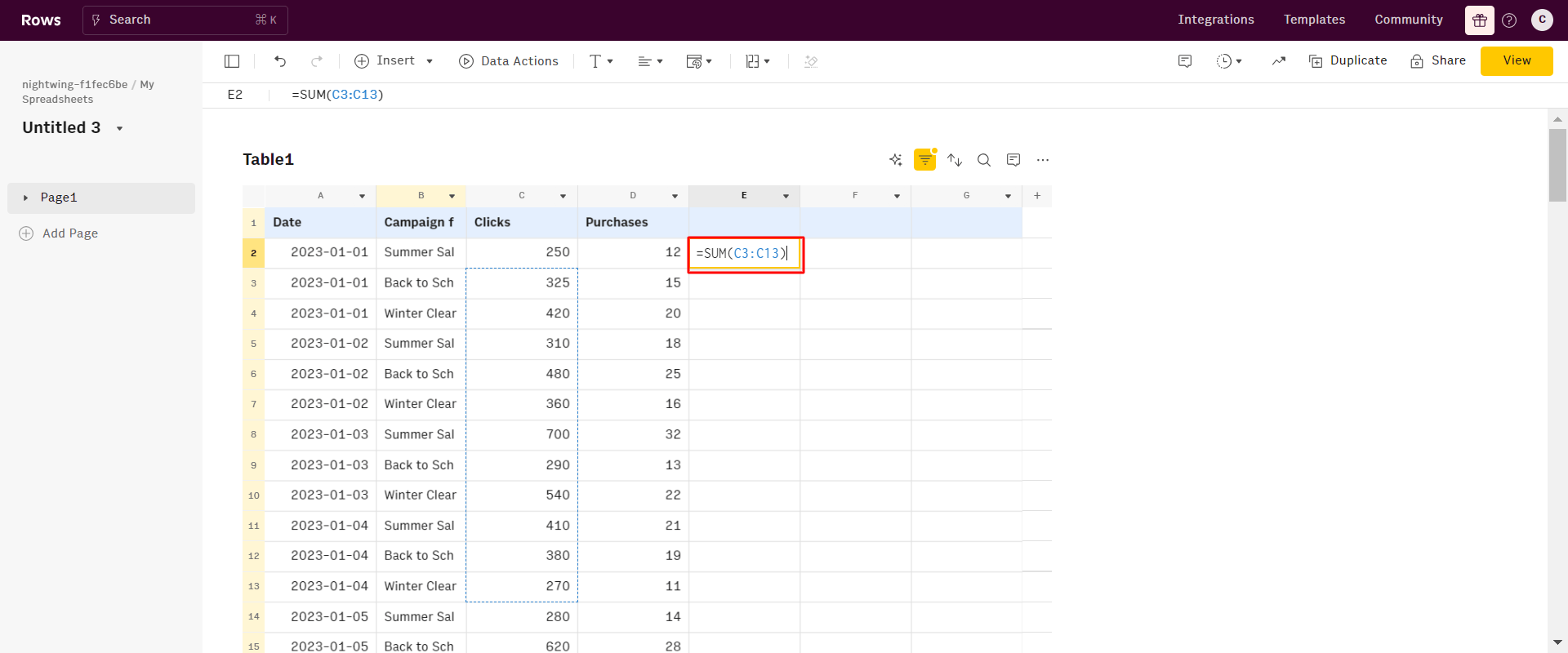Image resolution: width=1568 pixels, height=653 pixels.
Task: Select the cell with Purchases value 11
Action: 633,586
